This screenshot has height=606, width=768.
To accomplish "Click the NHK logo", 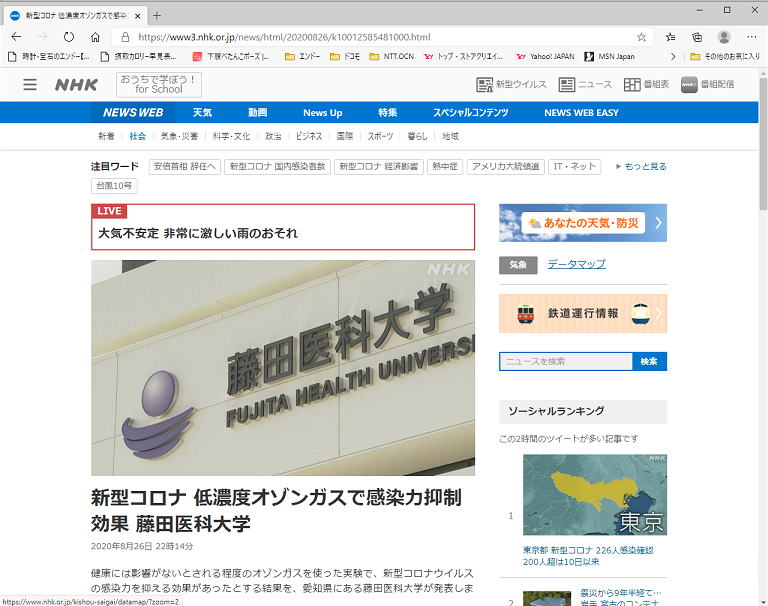I will 76,85.
